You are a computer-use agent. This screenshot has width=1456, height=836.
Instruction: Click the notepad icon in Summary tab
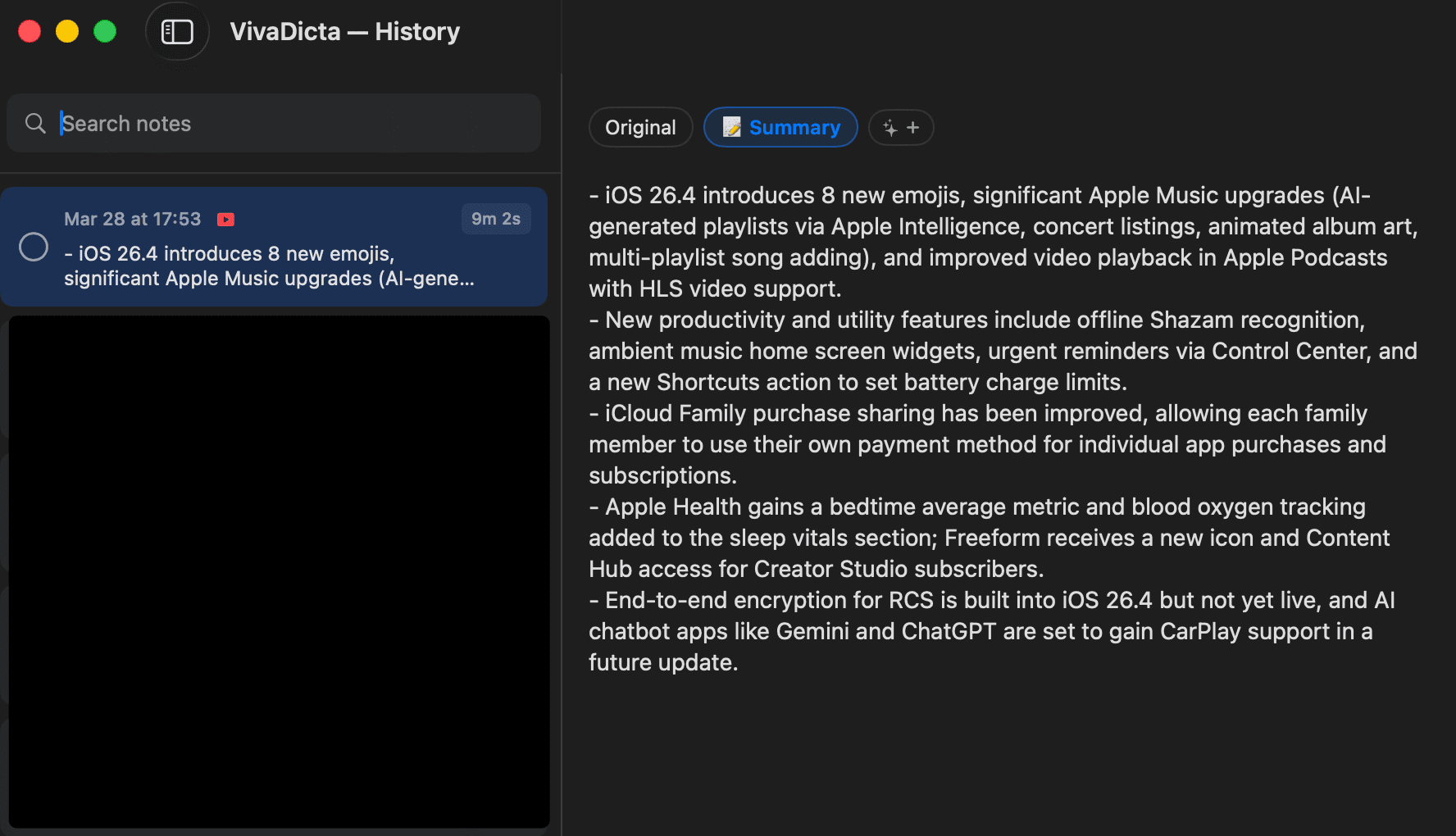[731, 128]
